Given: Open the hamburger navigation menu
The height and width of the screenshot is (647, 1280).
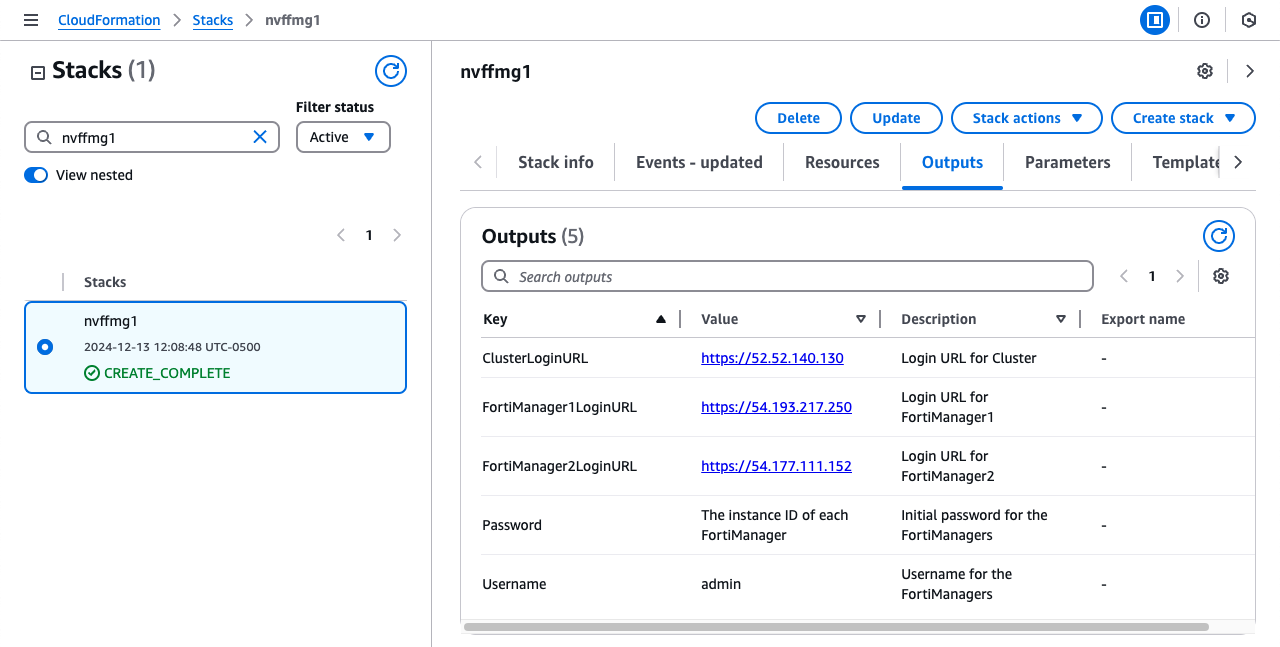Looking at the screenshot, I should (31, 20).
